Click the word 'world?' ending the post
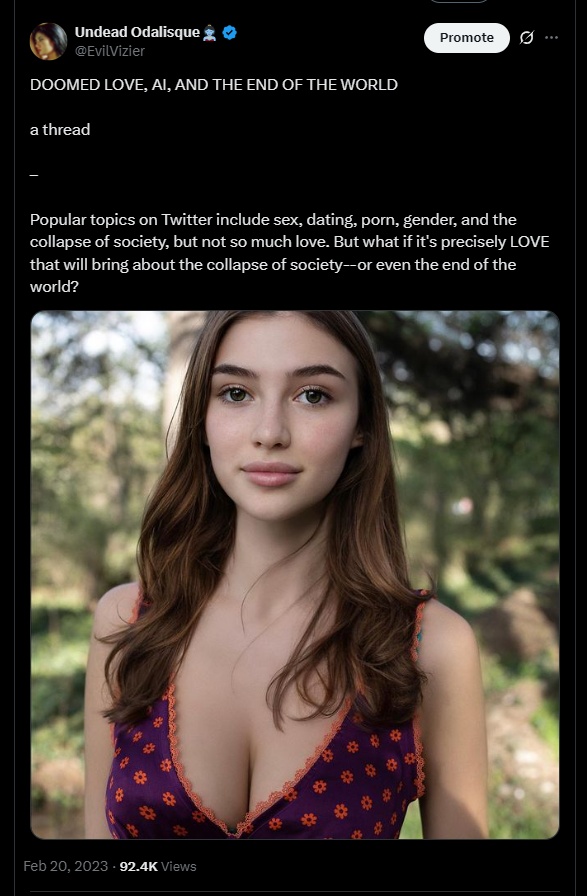 [x=54, y=287]
